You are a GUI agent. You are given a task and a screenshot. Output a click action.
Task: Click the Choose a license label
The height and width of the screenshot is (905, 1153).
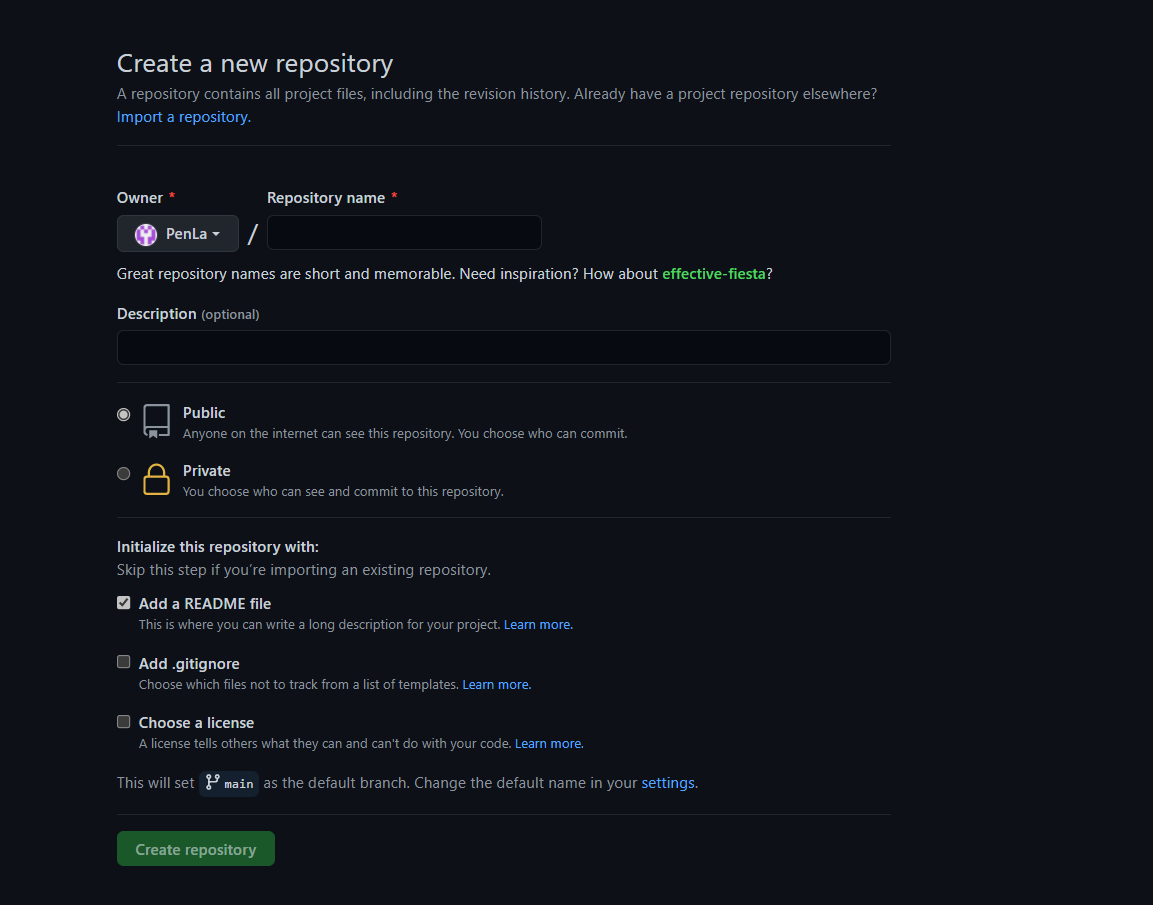coord(196,723)
